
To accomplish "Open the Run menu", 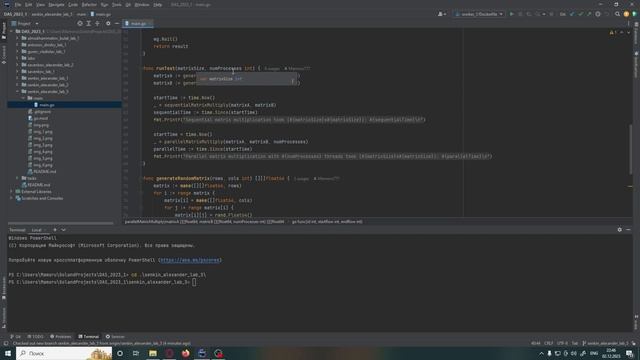I will tap(104, 4).
